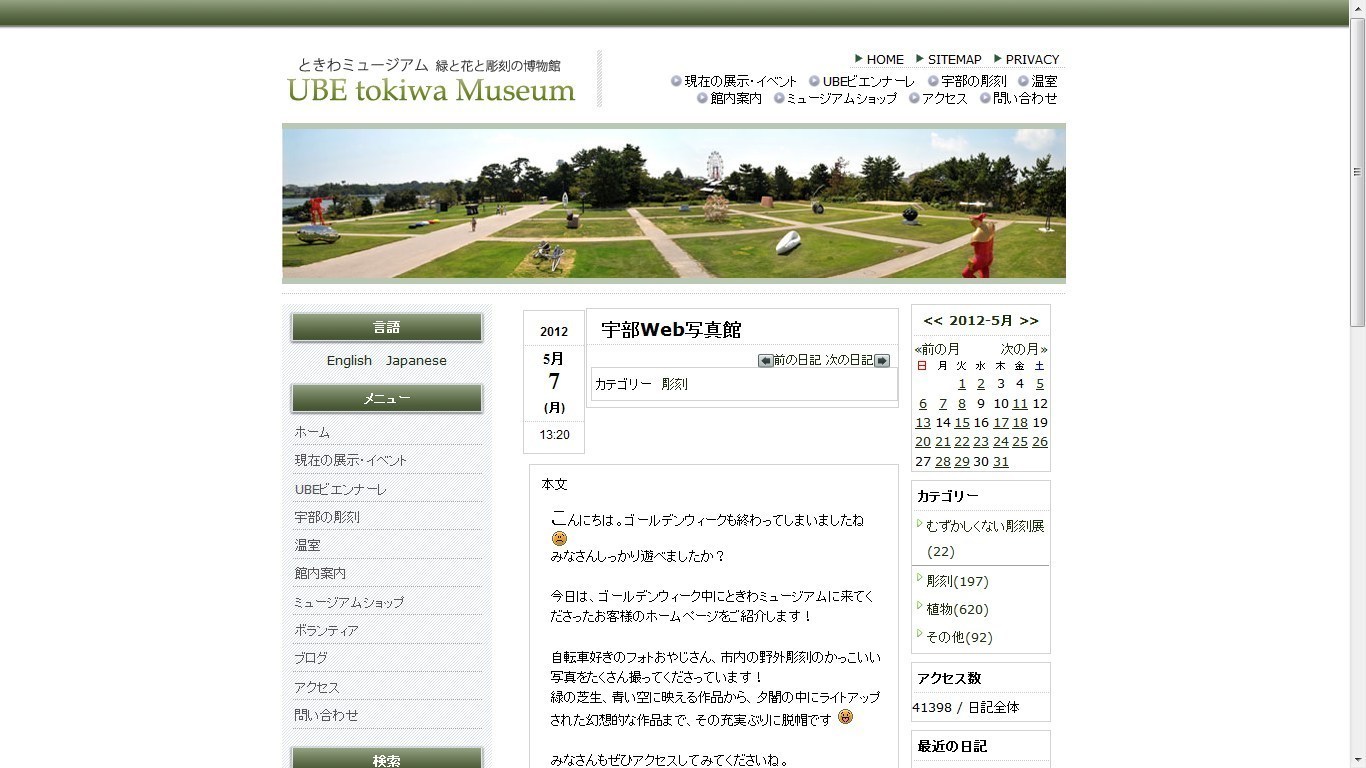Open UBEビエンナーレ in the top navigation
This screenshot has width=1366, height=768.
click(868, 82)
